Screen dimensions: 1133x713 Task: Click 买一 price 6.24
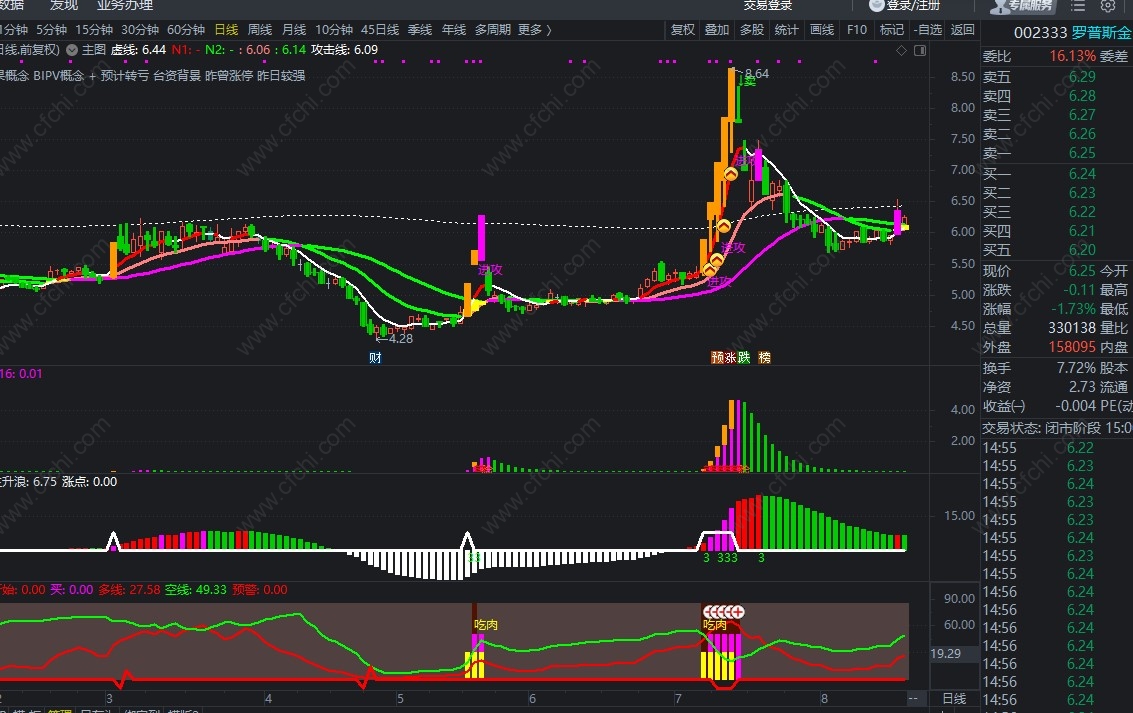(1082, 173)
